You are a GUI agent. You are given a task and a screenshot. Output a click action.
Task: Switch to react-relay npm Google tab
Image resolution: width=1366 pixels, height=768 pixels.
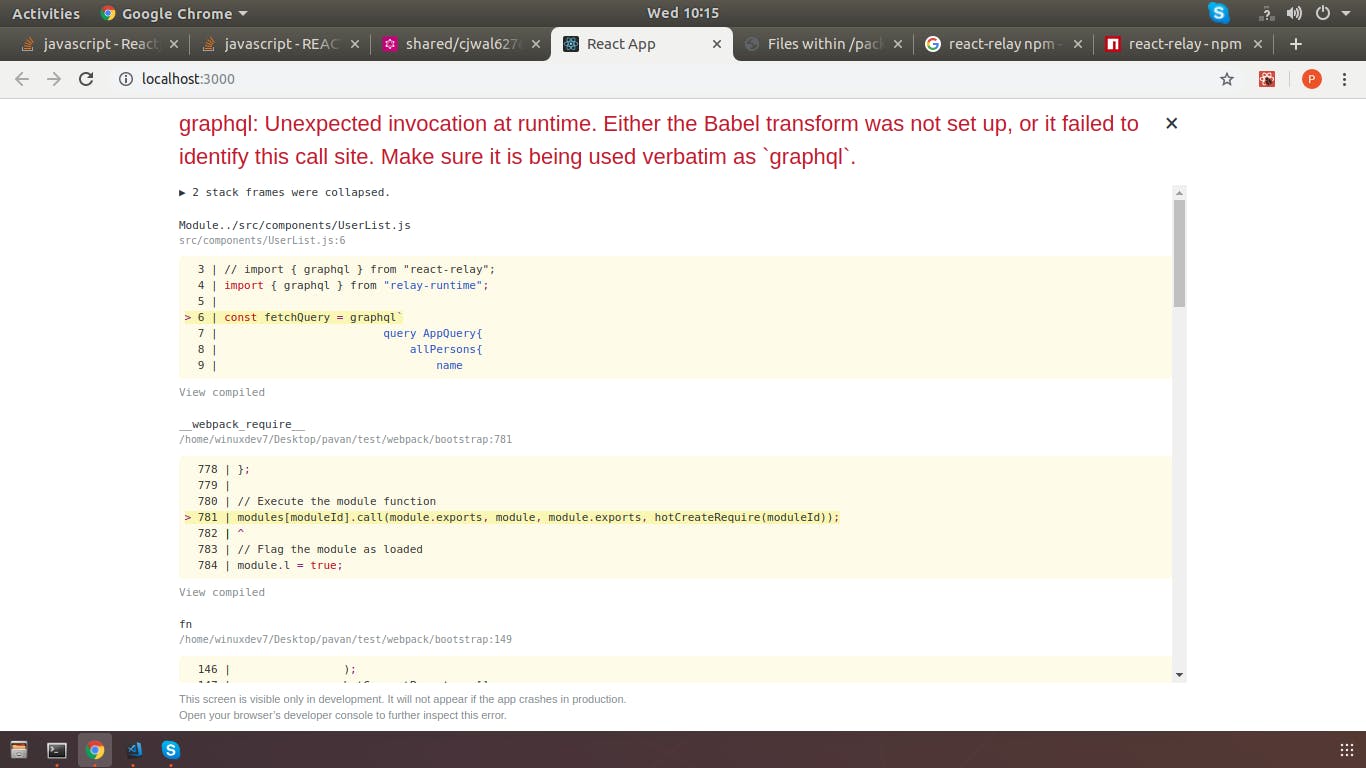pos(1003,44)
